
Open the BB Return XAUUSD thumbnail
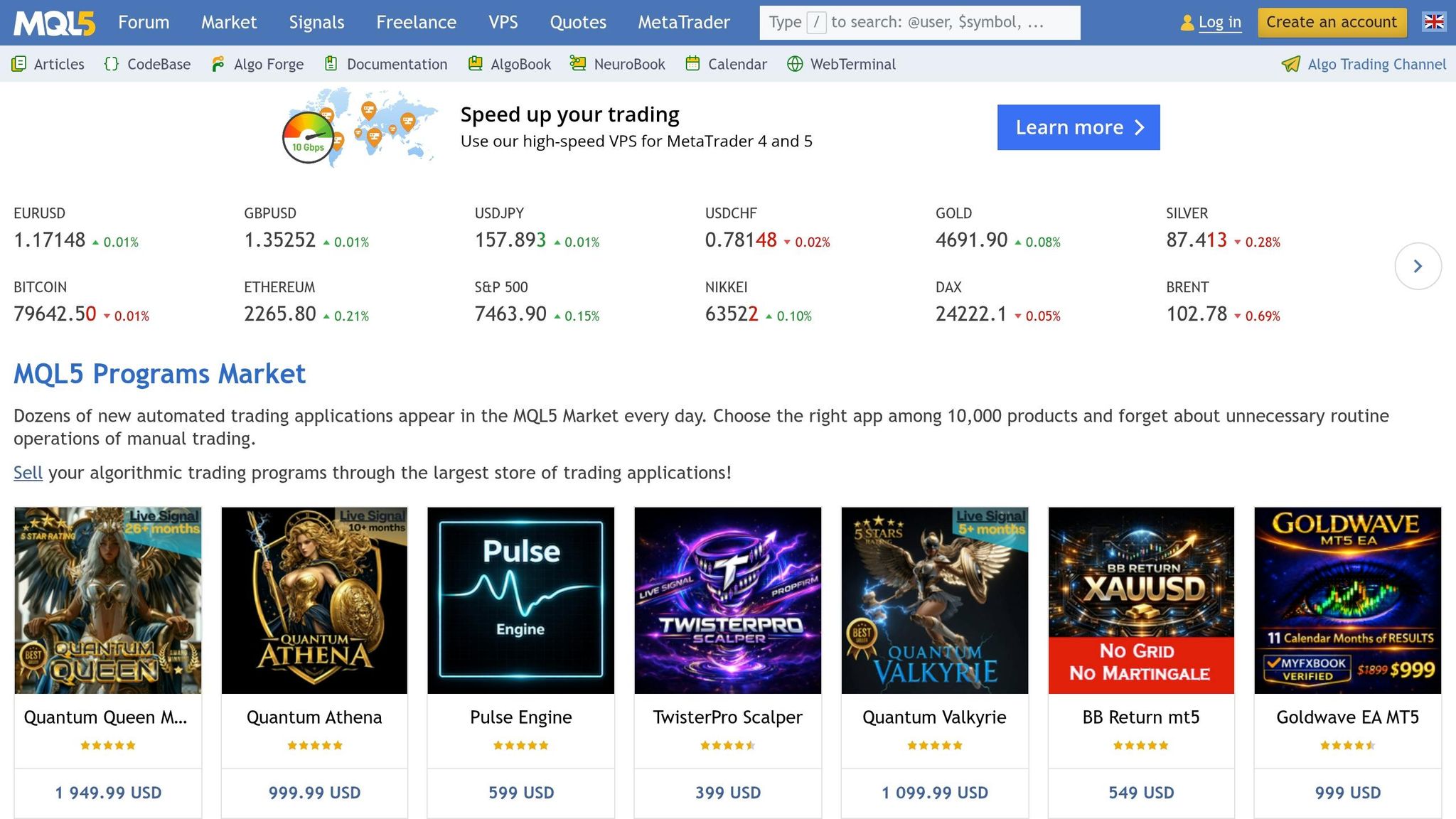1141,600
